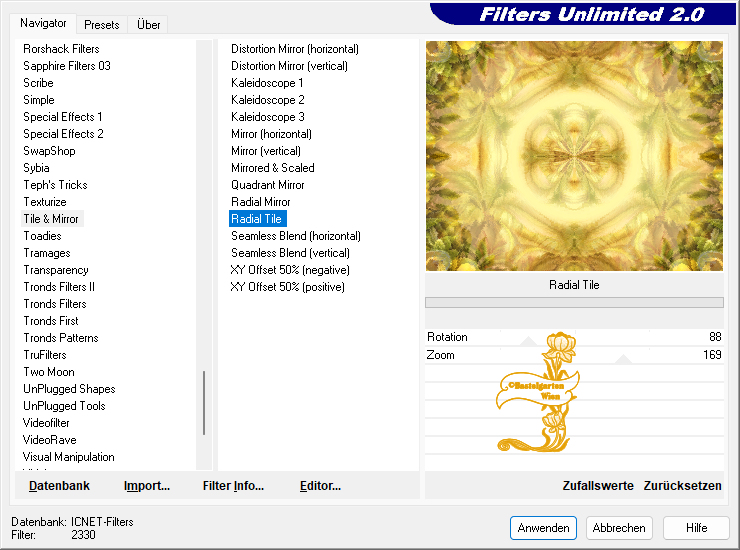Select Special Effects 1 category

(62, 117)
